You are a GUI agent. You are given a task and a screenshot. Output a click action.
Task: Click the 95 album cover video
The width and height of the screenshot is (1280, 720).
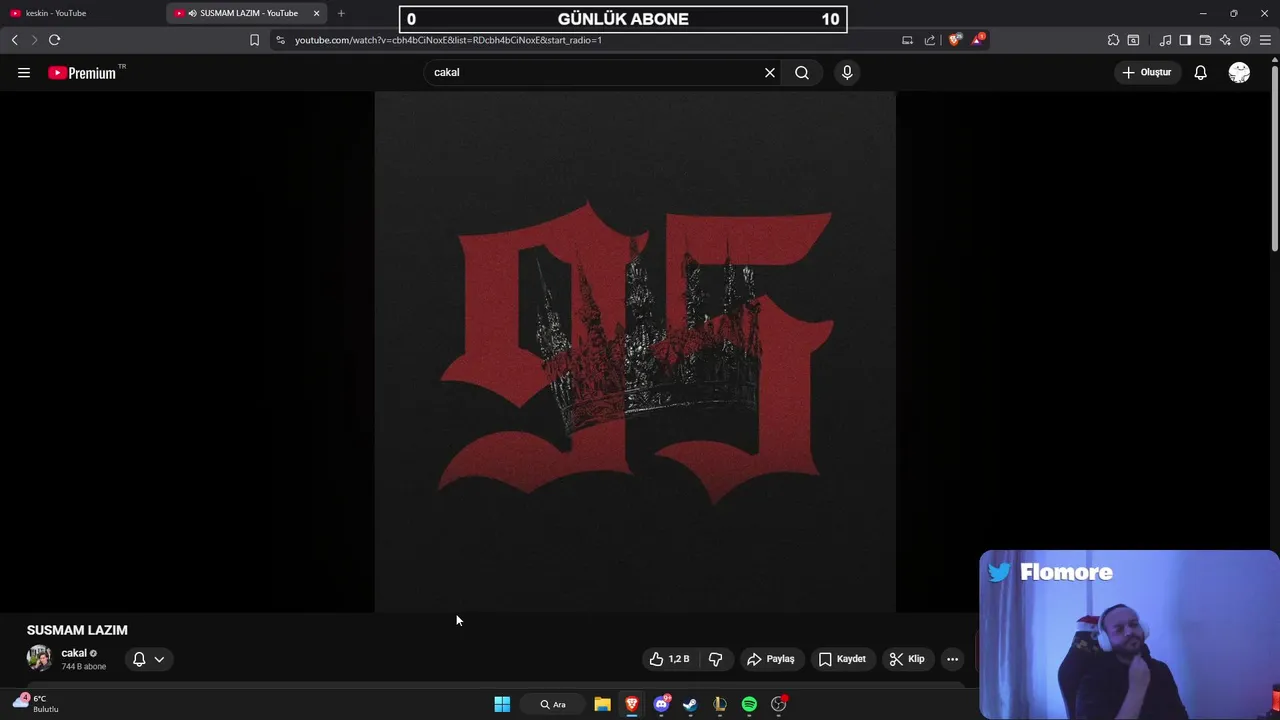[635, 351]
